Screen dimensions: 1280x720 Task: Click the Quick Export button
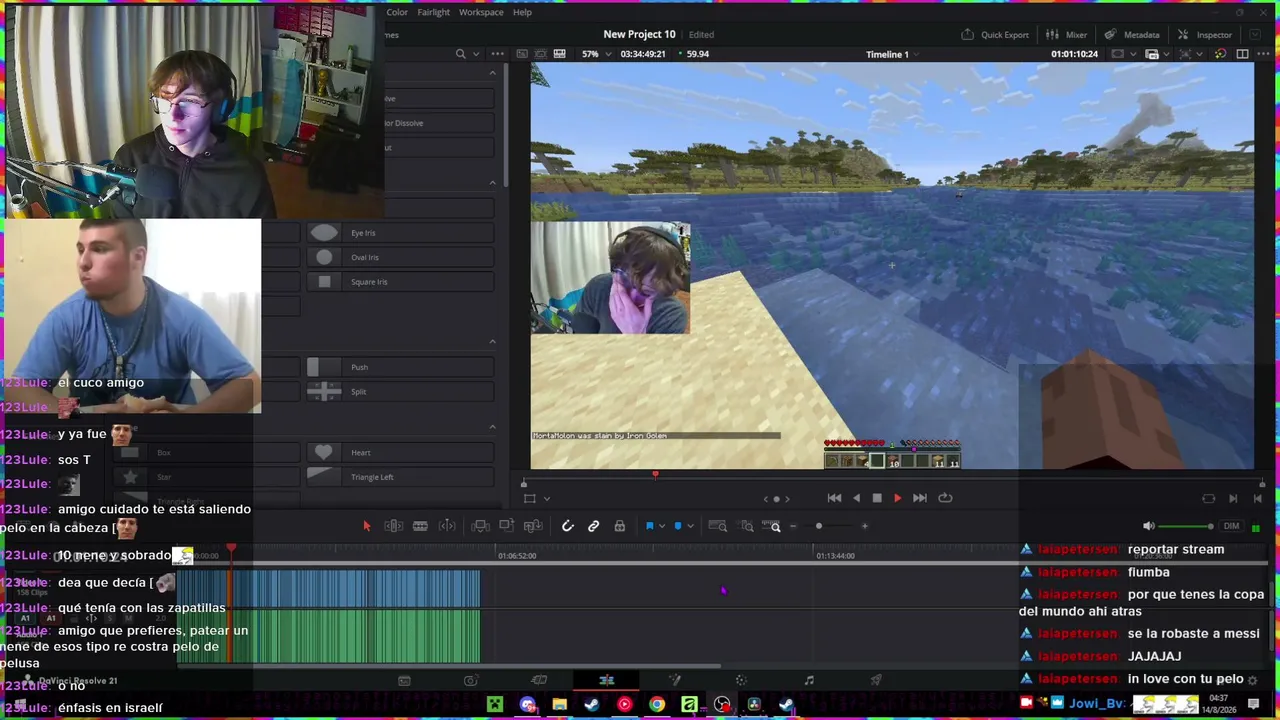(995, 34)
